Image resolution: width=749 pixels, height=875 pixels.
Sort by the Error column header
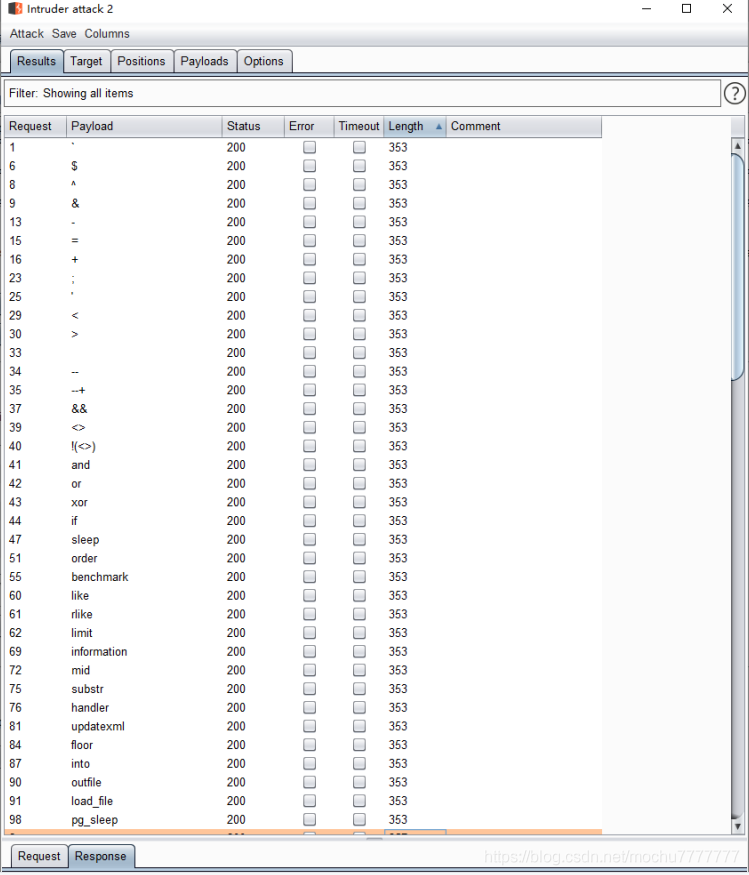click(309, 127)
